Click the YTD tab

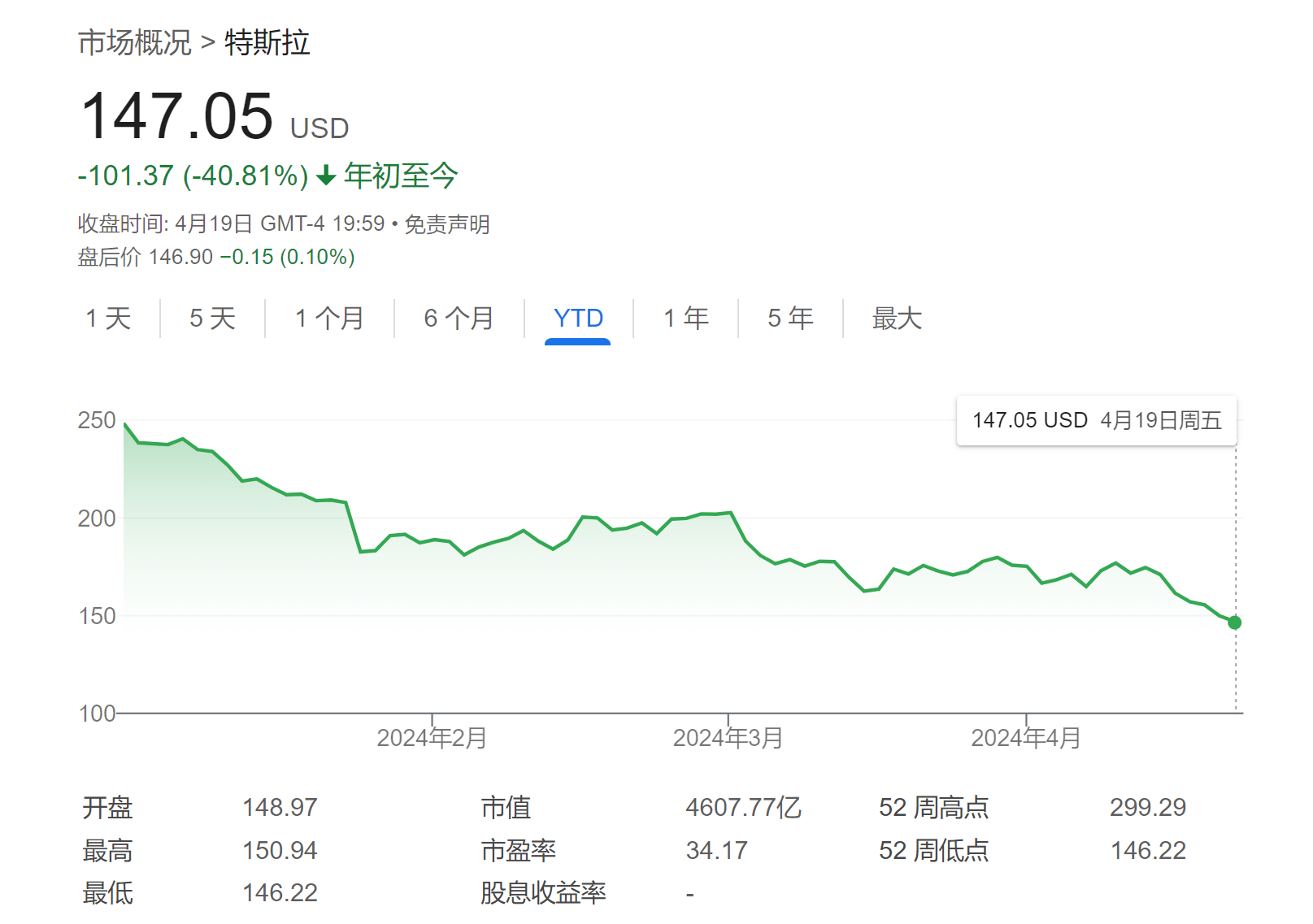(x=578, y=318)
